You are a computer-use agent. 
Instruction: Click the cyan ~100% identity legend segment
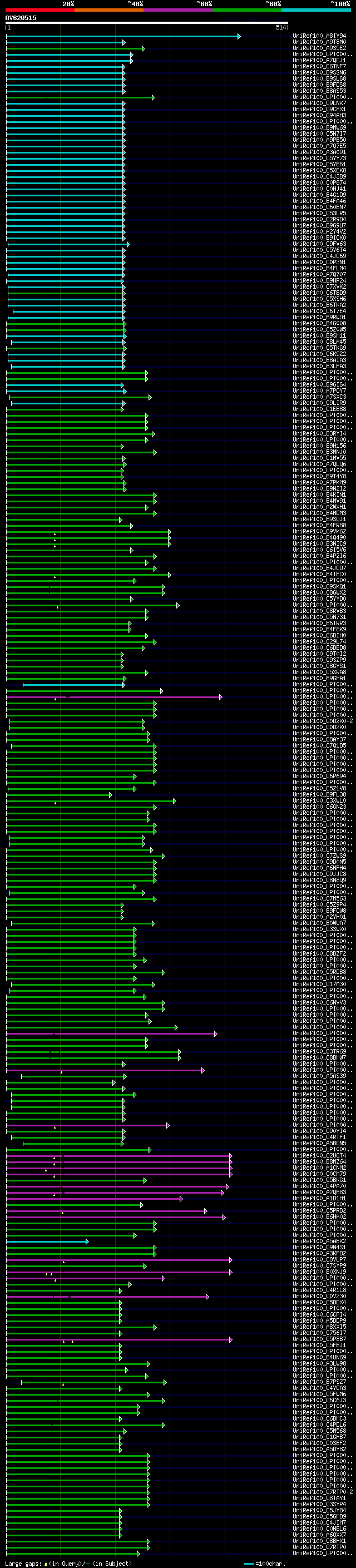point(316,10)
